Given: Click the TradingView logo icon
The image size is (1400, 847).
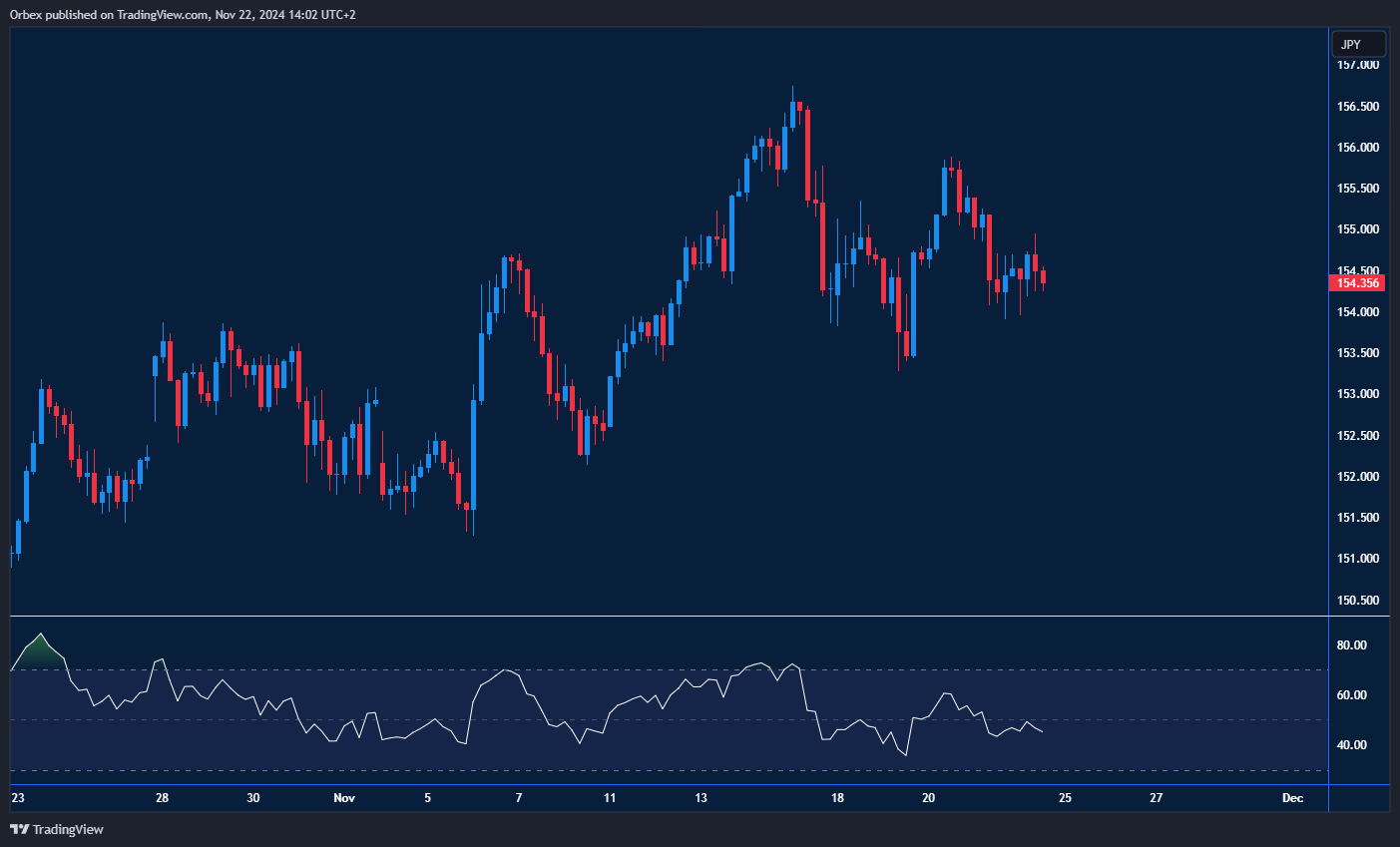Looking at the screenshot, I should coord(19,829).
